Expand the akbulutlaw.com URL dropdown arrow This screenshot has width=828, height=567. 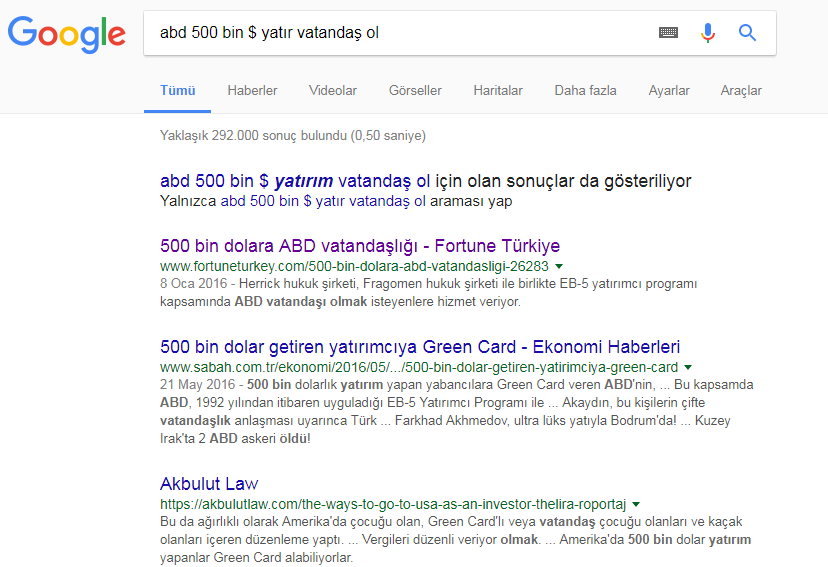click(636, 504)
